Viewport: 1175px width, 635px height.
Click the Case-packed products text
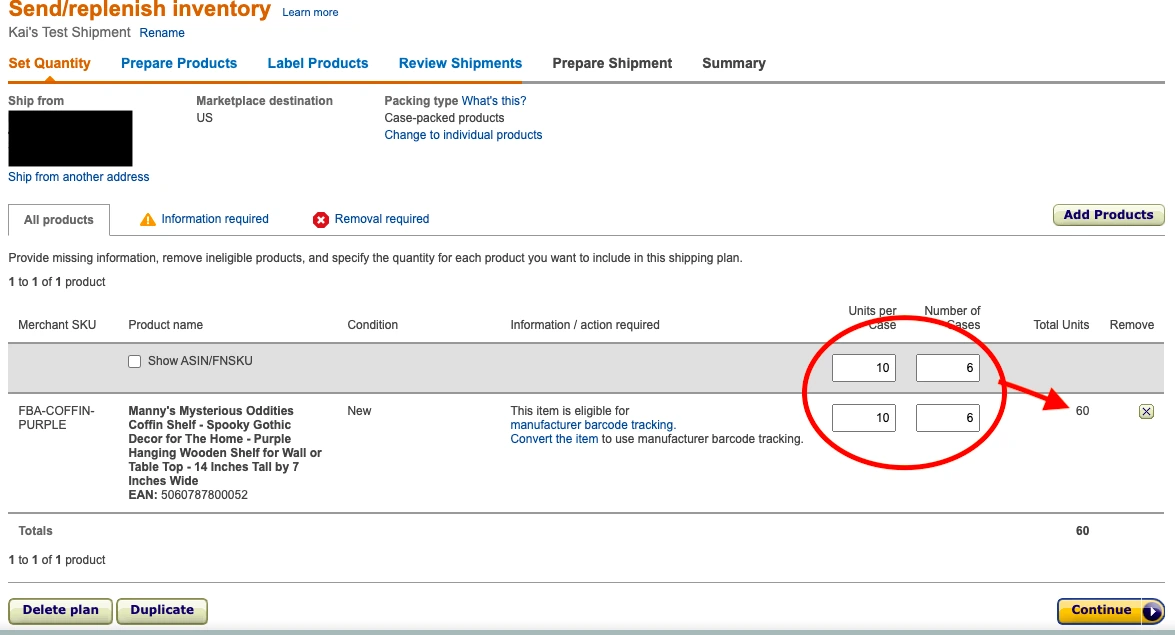click(x=444, y=118)
